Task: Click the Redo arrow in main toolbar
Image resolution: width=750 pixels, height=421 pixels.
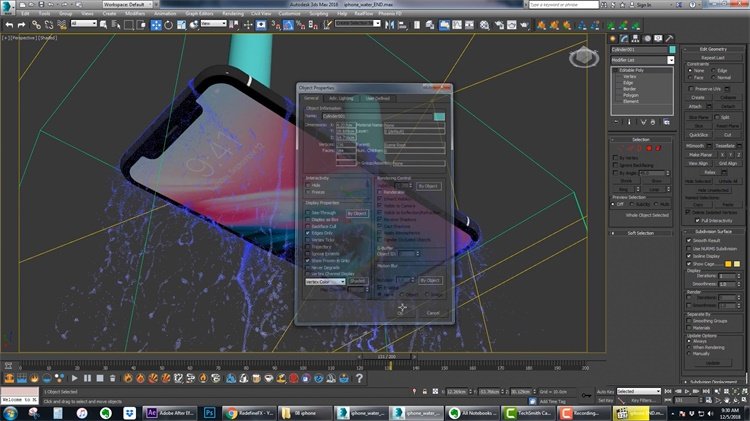Action: pos(21,25)
